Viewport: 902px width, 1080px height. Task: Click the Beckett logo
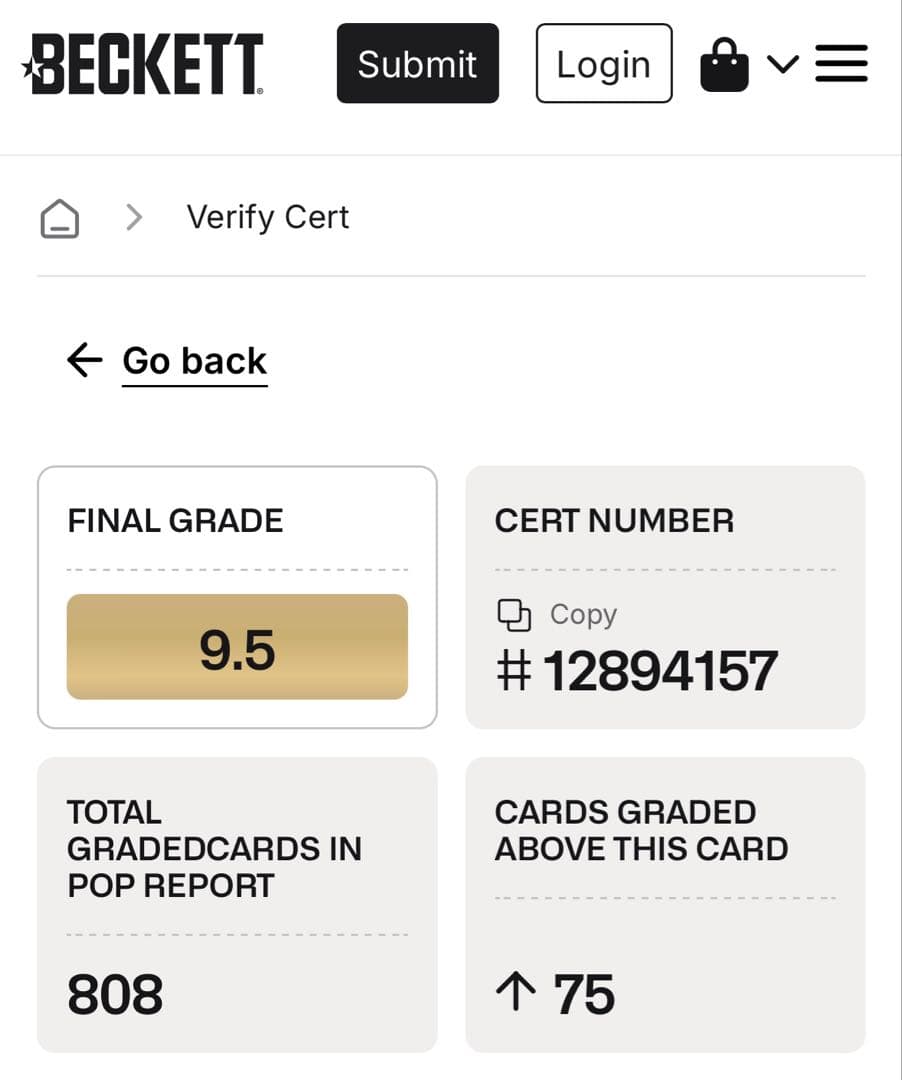[143, 64]
